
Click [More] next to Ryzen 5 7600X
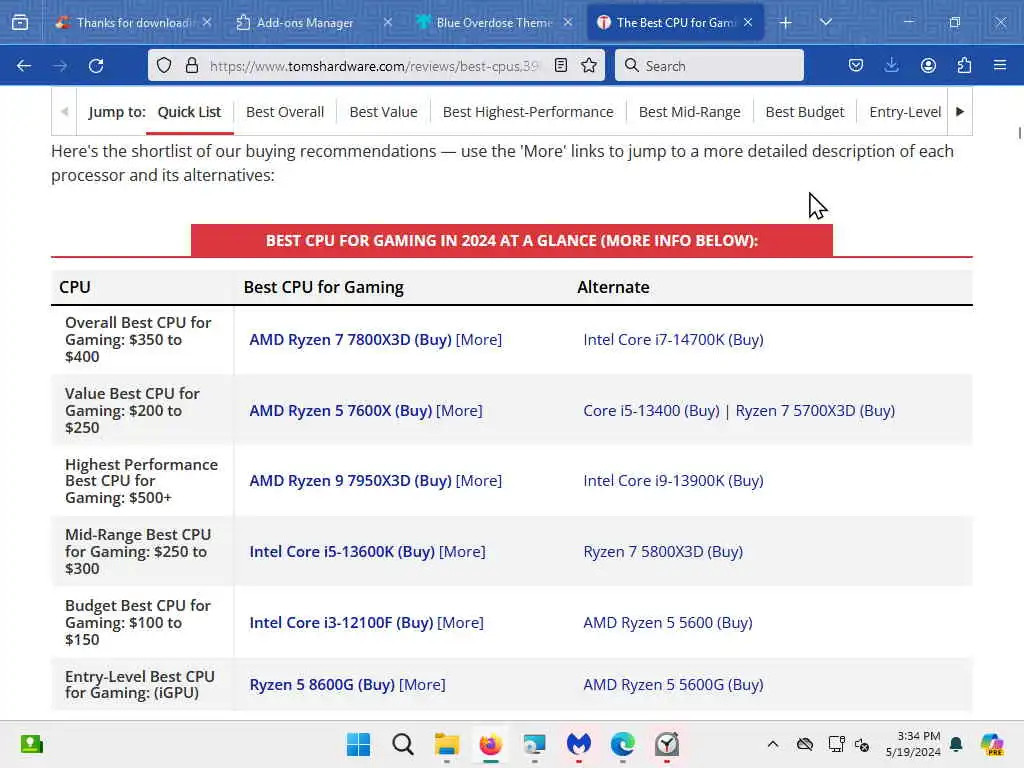459,411
